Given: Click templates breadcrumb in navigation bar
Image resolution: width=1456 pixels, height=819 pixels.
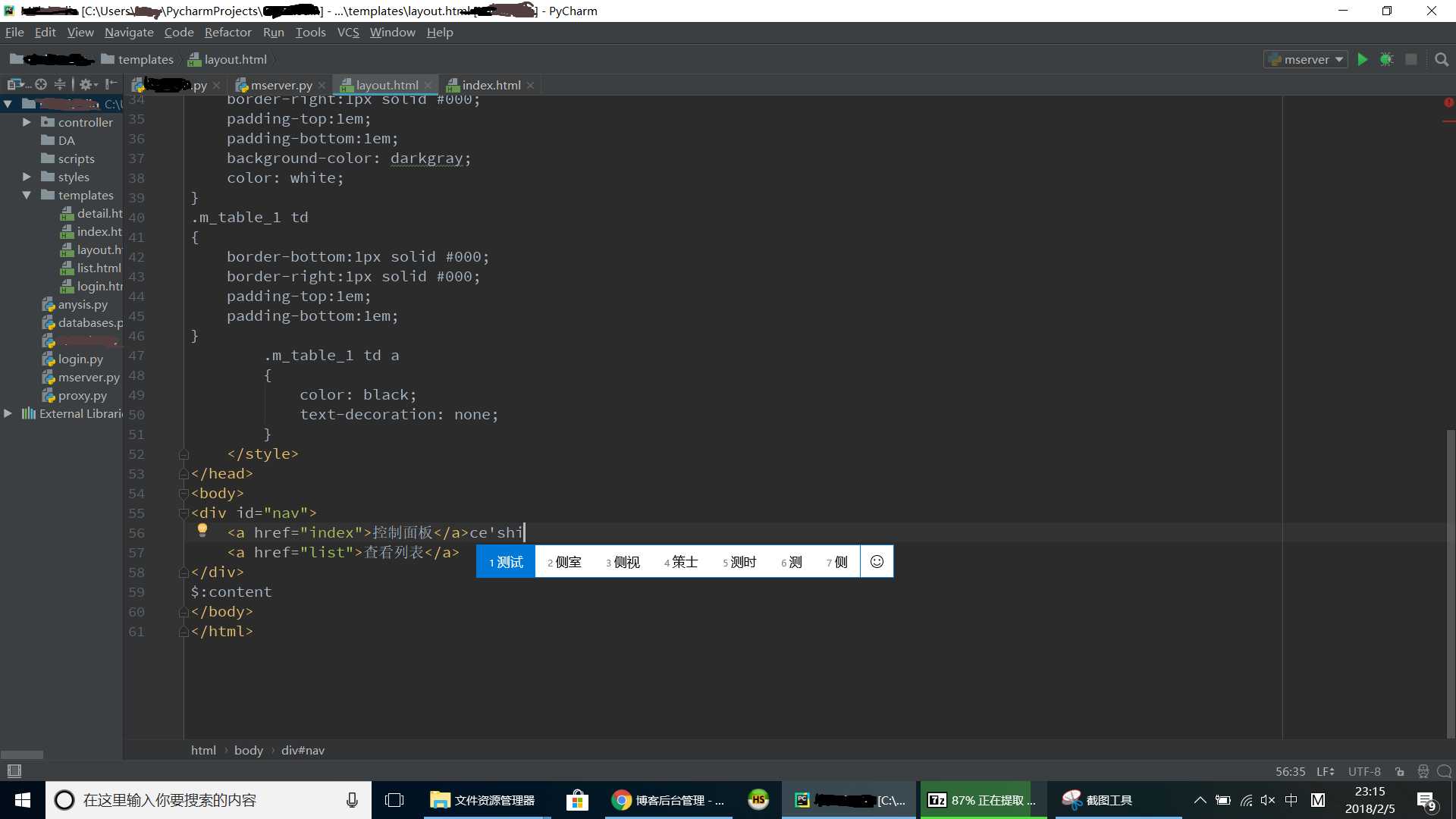Looking at the screenshot, I should click(137, 59).
